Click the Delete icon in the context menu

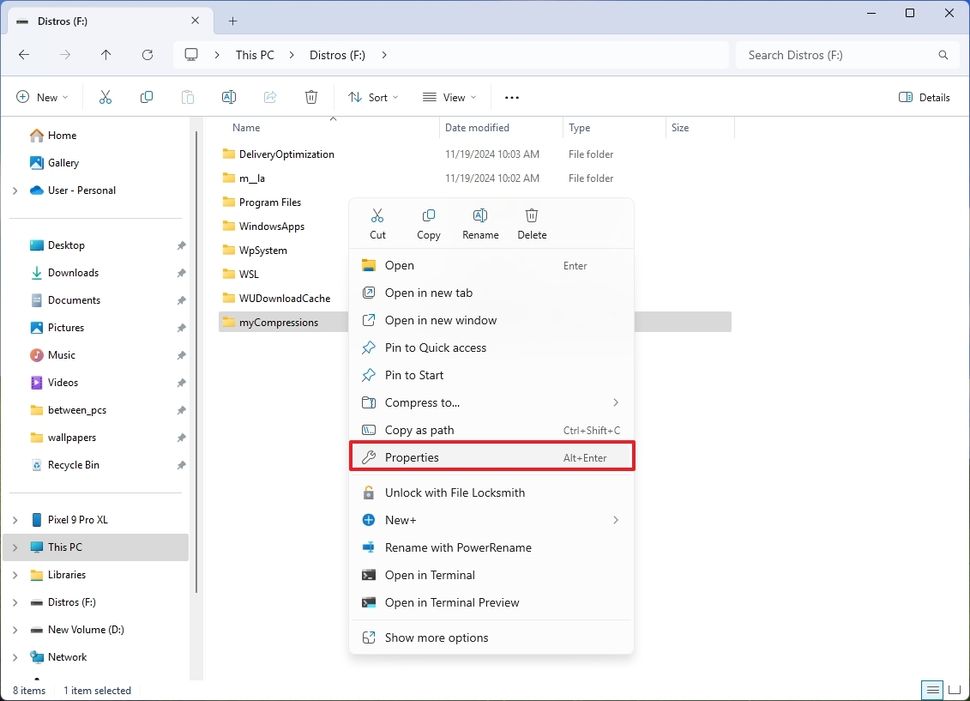click(x=531, y=222)
